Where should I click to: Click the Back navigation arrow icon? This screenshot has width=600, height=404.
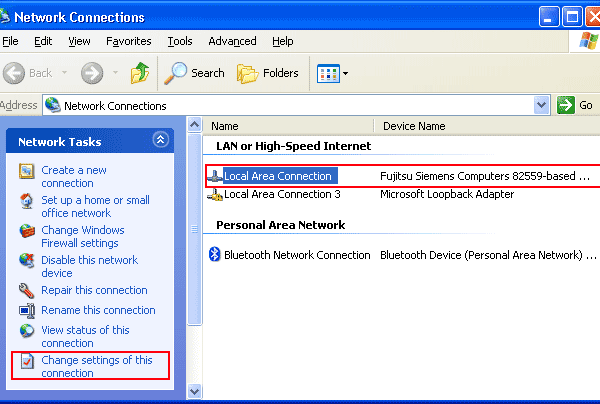pos(15,73)
